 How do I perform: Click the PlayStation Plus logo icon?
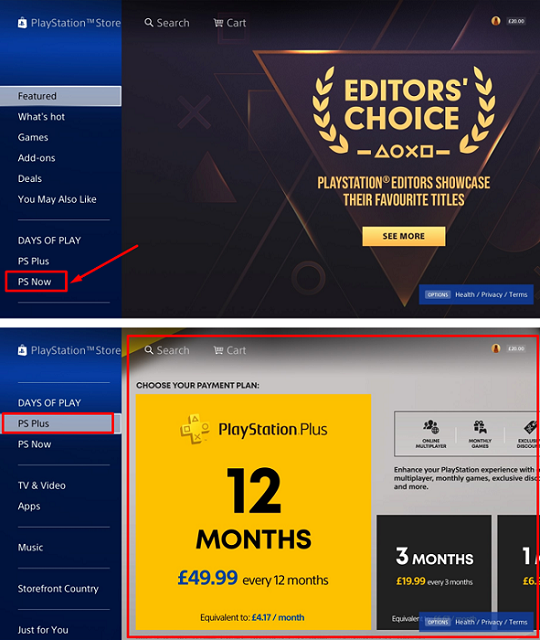[195, 429]
